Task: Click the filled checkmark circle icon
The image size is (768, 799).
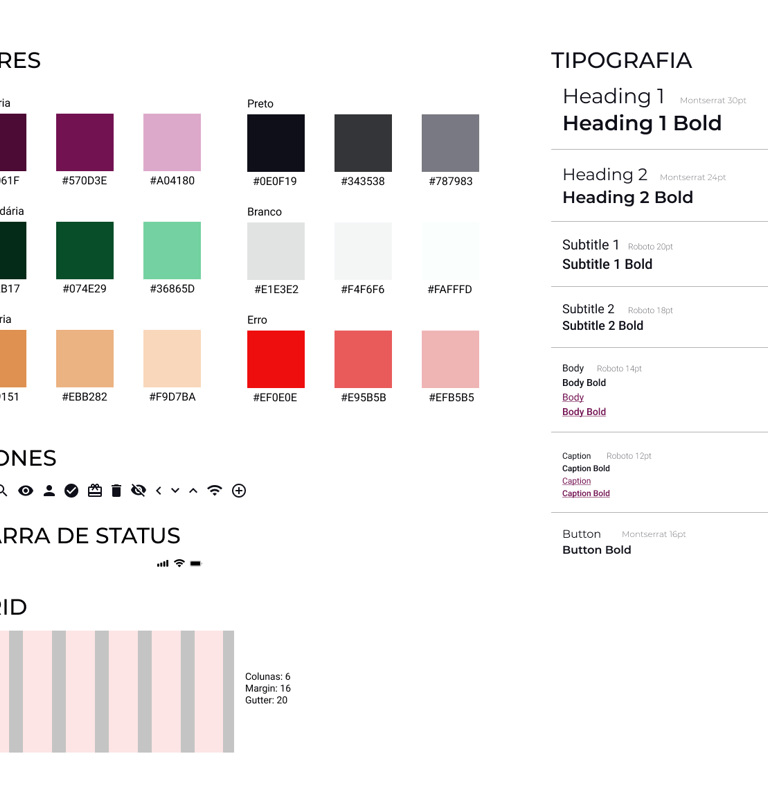Action: pyautogui.click(x=71, y=491)
